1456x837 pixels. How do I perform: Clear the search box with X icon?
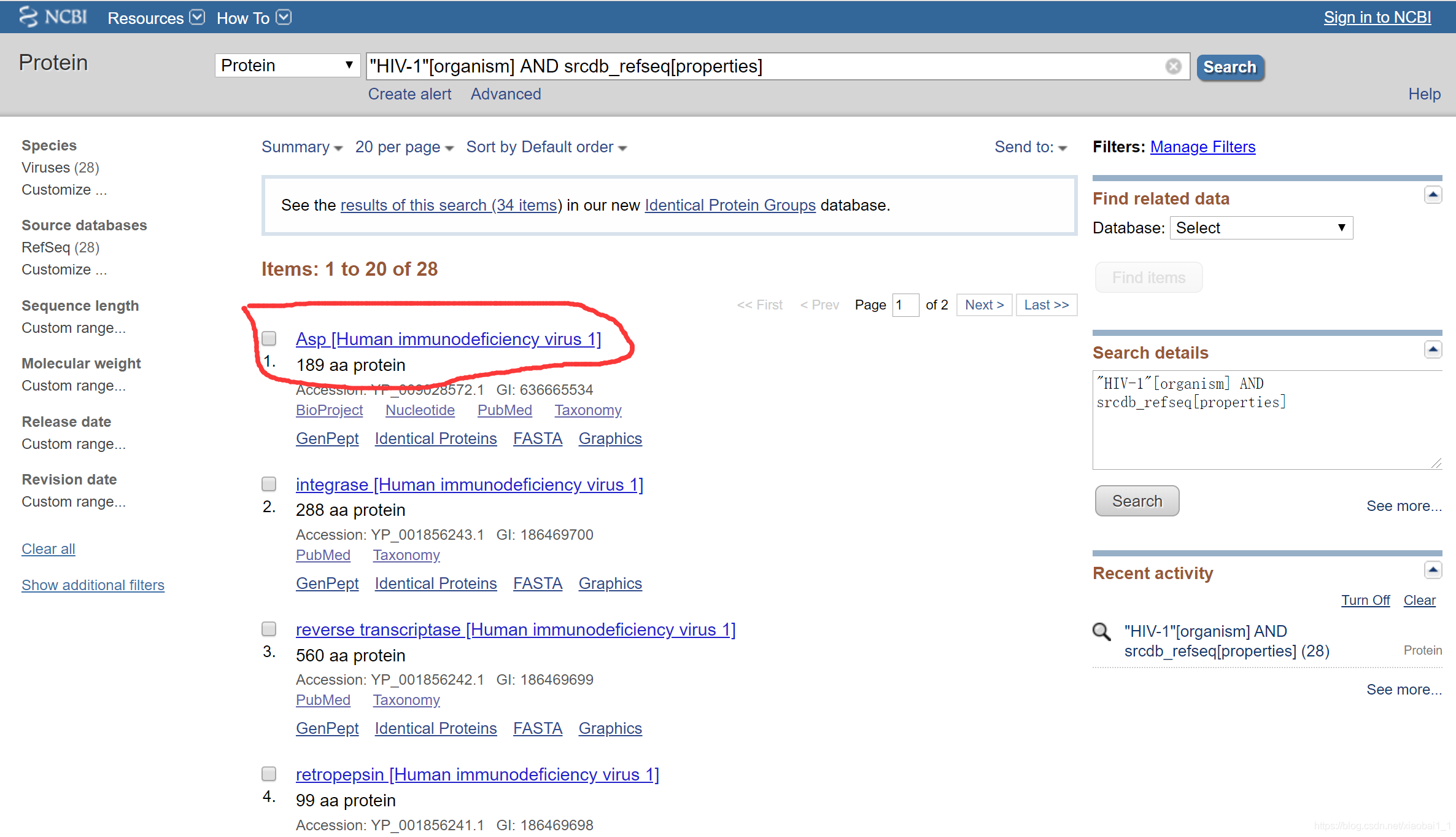coord(1173,66)
